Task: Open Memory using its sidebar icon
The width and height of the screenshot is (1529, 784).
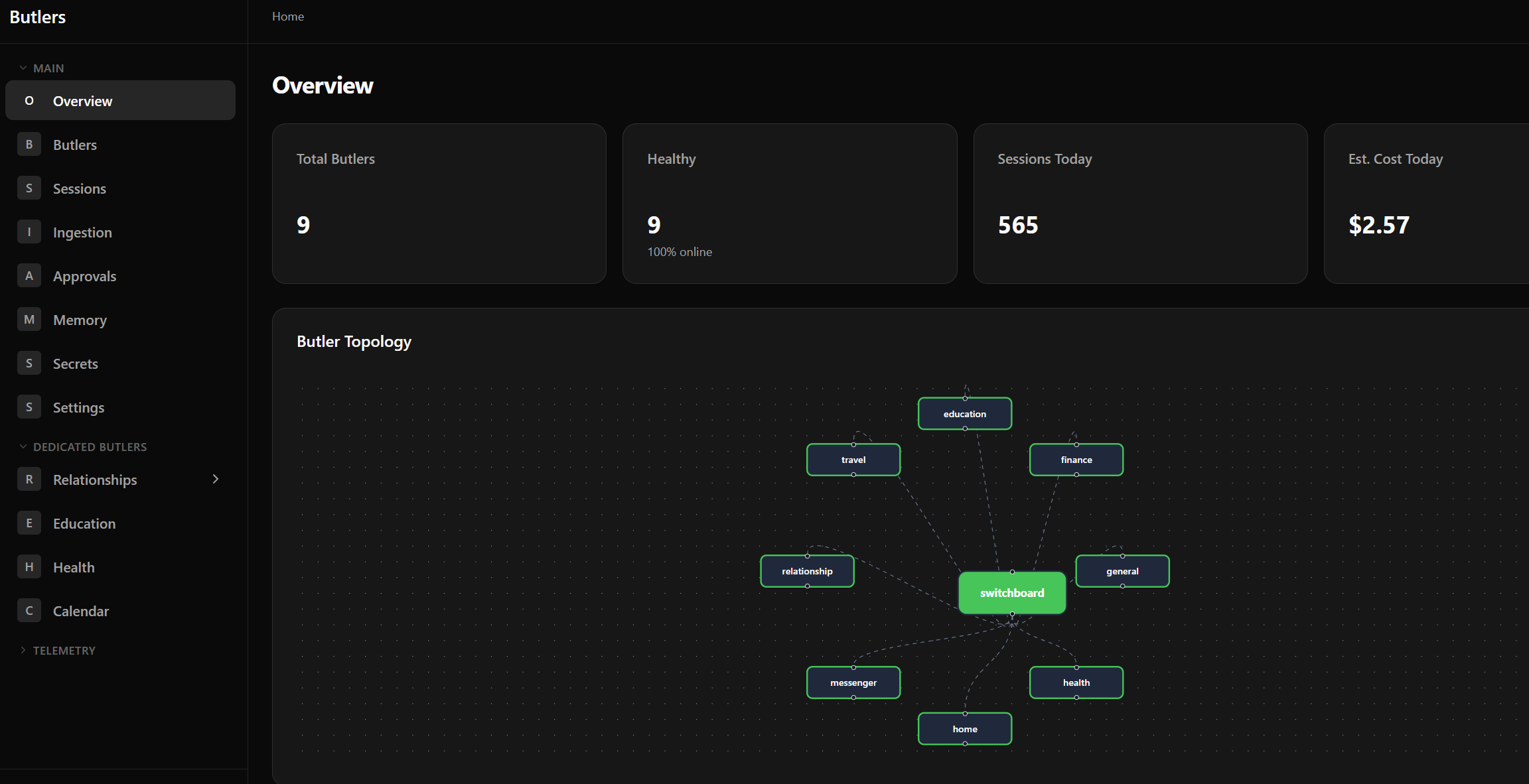Action: tap(29, 319)
